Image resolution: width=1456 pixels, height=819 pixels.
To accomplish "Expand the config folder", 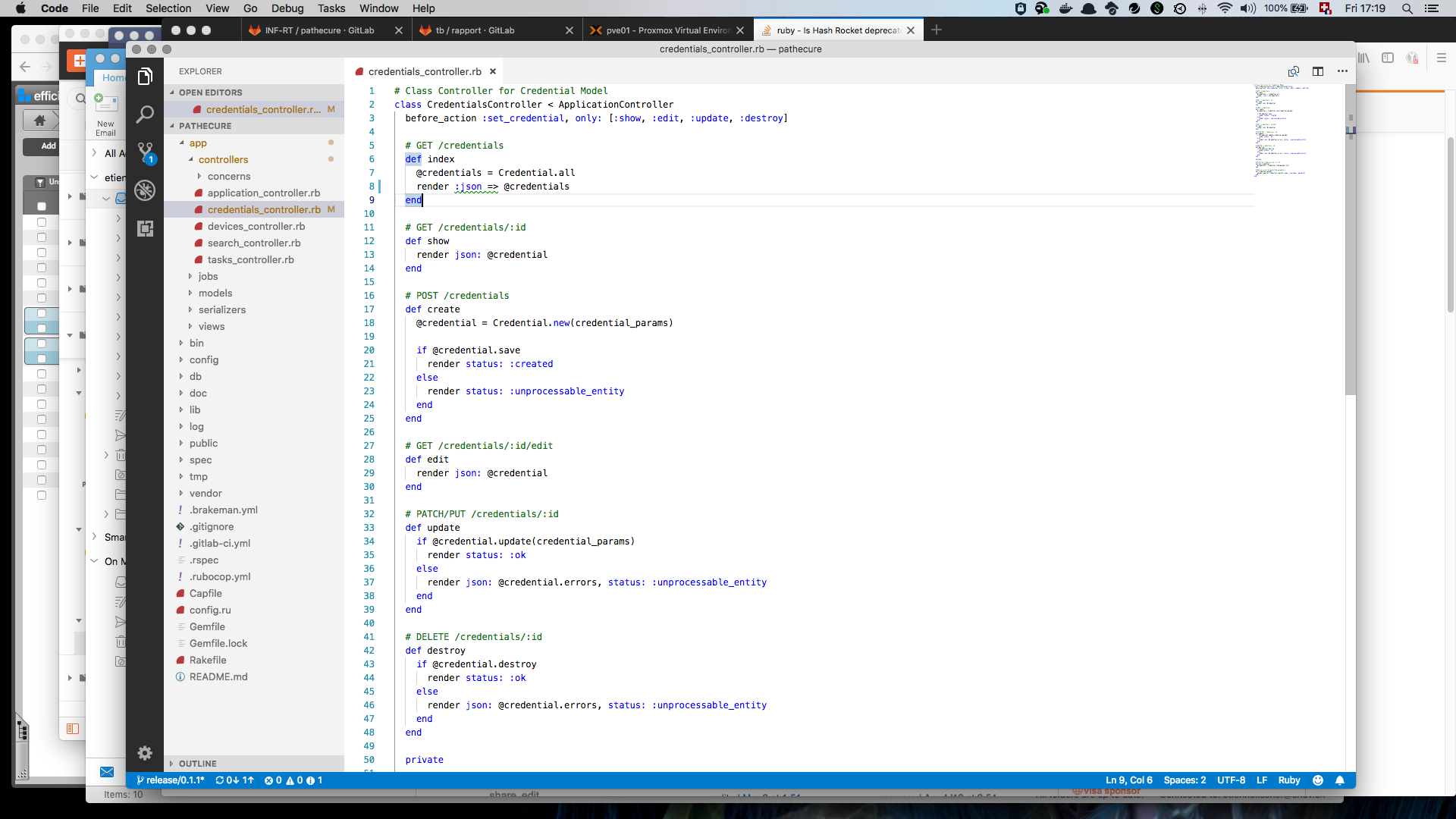I will coord(203,360).
